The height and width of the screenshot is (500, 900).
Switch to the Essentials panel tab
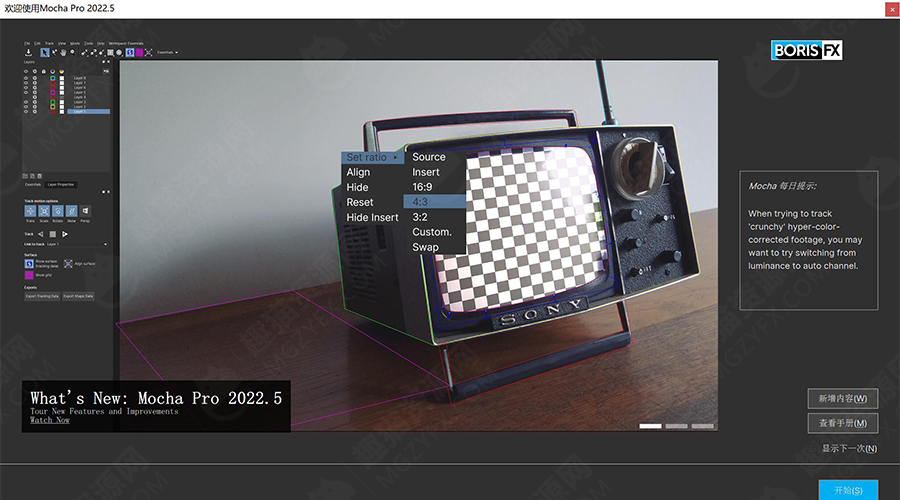click(x=33, y=184)
